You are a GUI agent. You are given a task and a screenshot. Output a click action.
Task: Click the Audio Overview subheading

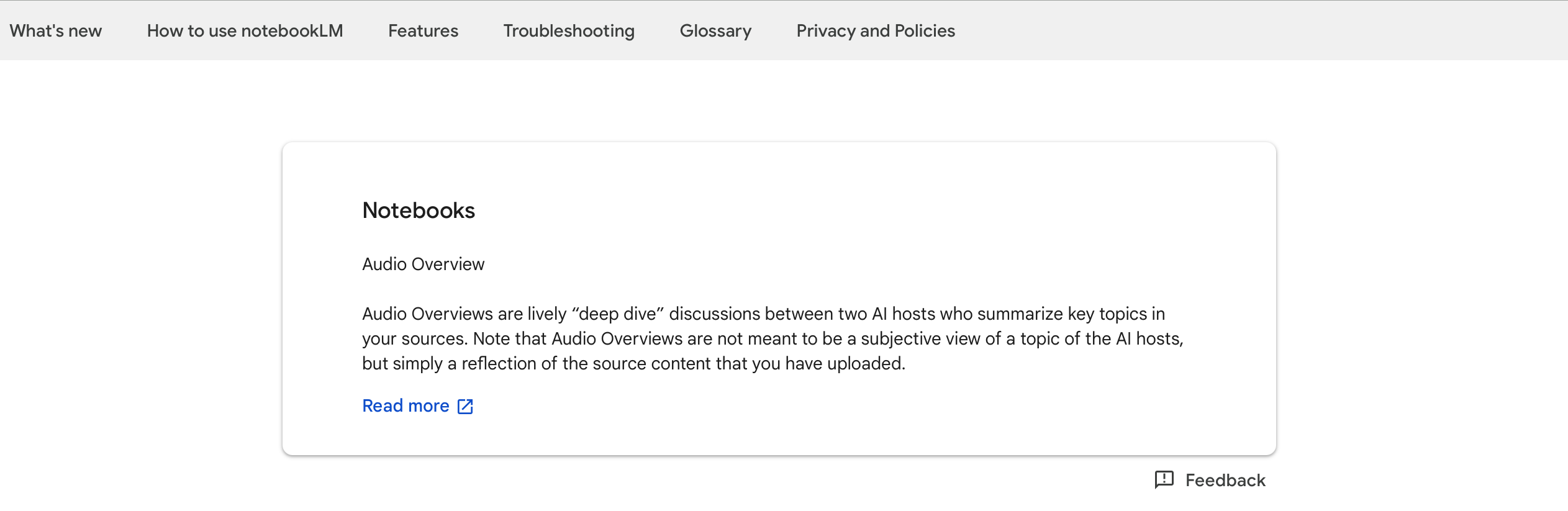click(x=423, y=265)
